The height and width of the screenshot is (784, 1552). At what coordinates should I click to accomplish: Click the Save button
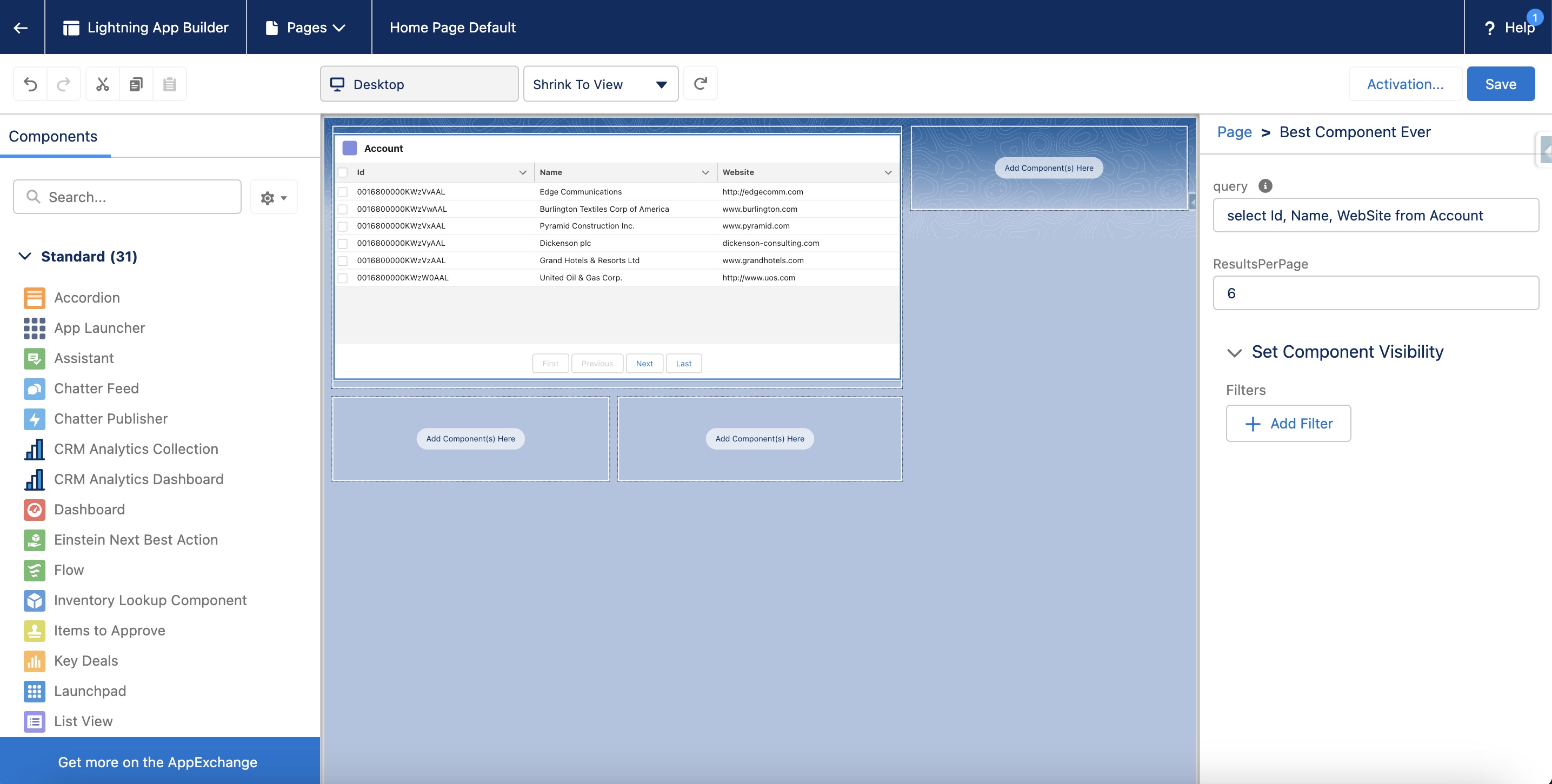click(1500, 84)
